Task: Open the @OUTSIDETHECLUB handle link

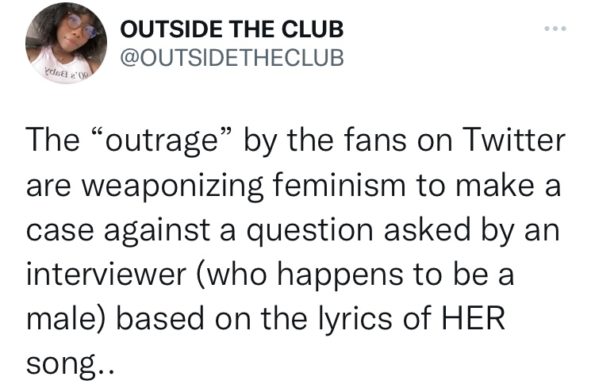Action: [x=232, y=58]
